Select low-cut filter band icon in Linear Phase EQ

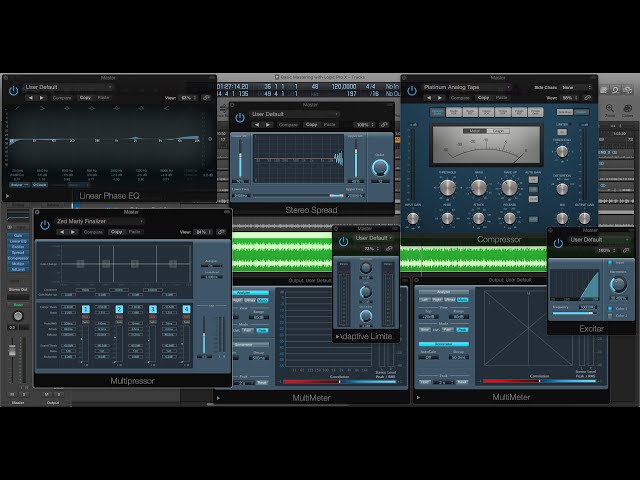(17, 108)
